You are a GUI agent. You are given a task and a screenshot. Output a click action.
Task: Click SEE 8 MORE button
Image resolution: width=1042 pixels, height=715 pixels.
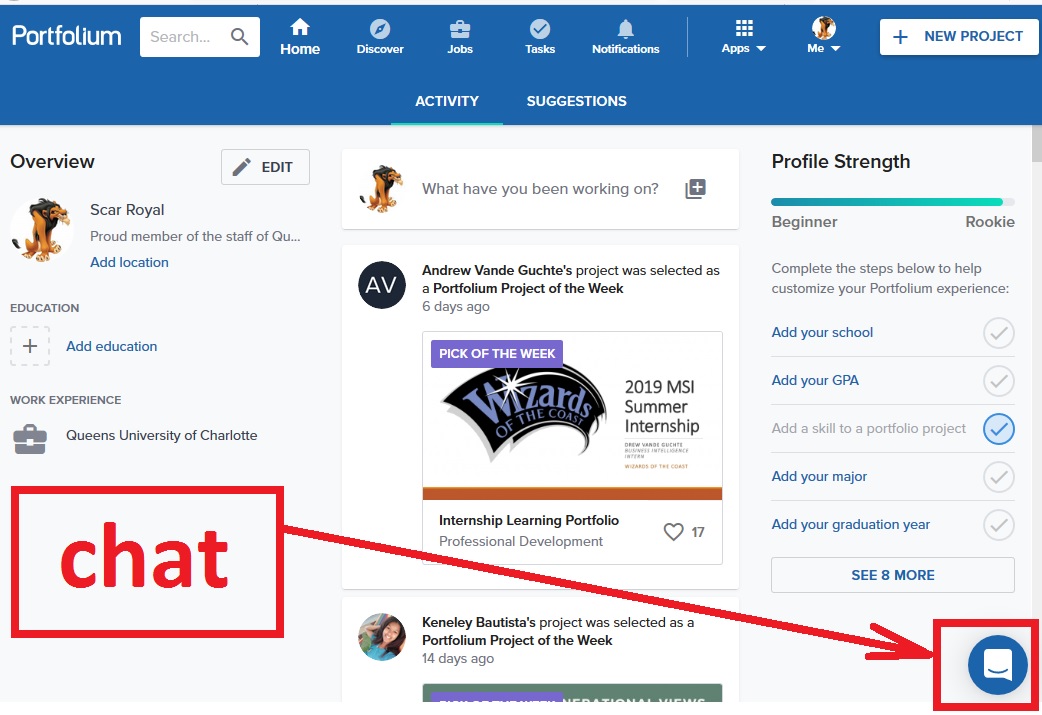[x=892, y=575]
